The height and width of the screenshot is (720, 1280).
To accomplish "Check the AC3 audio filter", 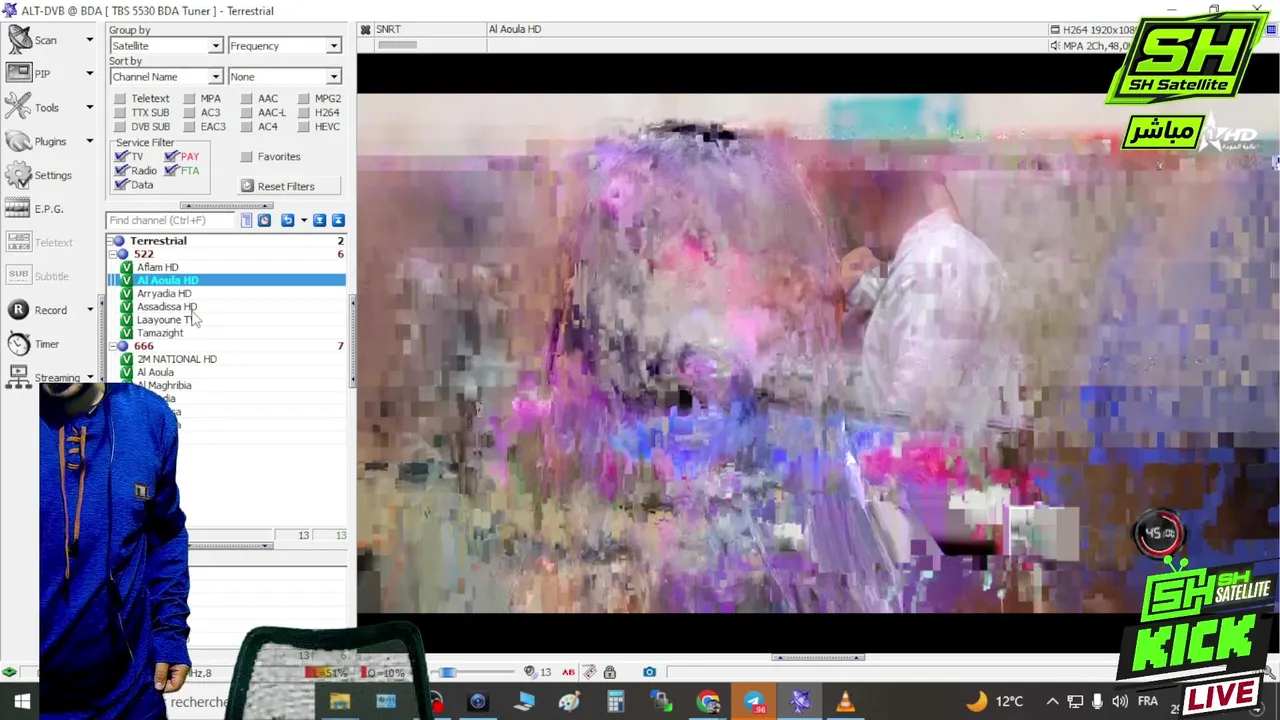I will click(189, 112).
